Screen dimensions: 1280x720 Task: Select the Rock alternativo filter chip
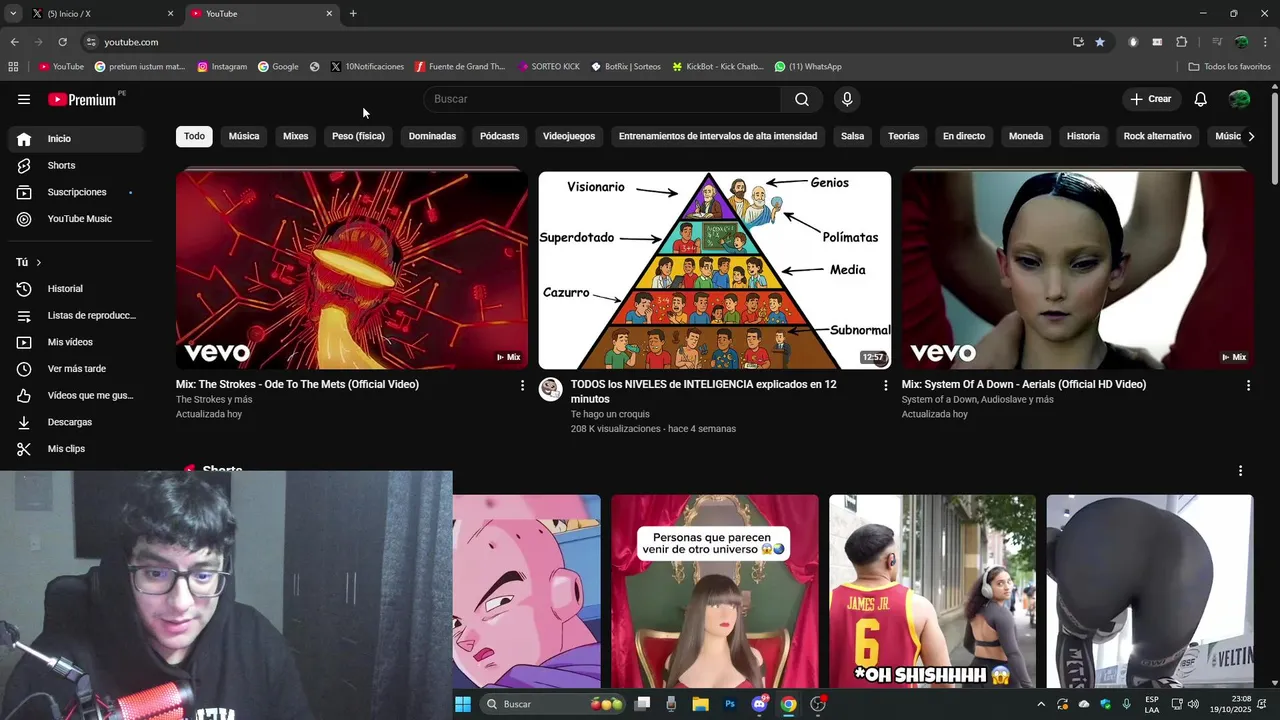pyautogui.click(x=1157, y=136)
